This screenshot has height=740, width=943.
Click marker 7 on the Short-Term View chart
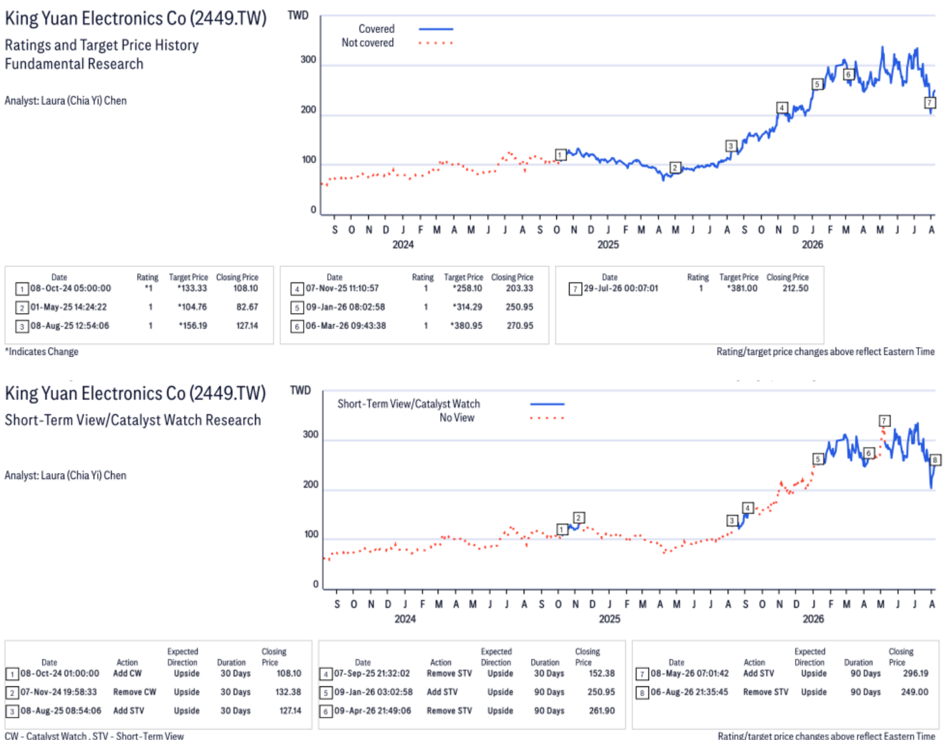pyautogui.click(x=884, y=421)
